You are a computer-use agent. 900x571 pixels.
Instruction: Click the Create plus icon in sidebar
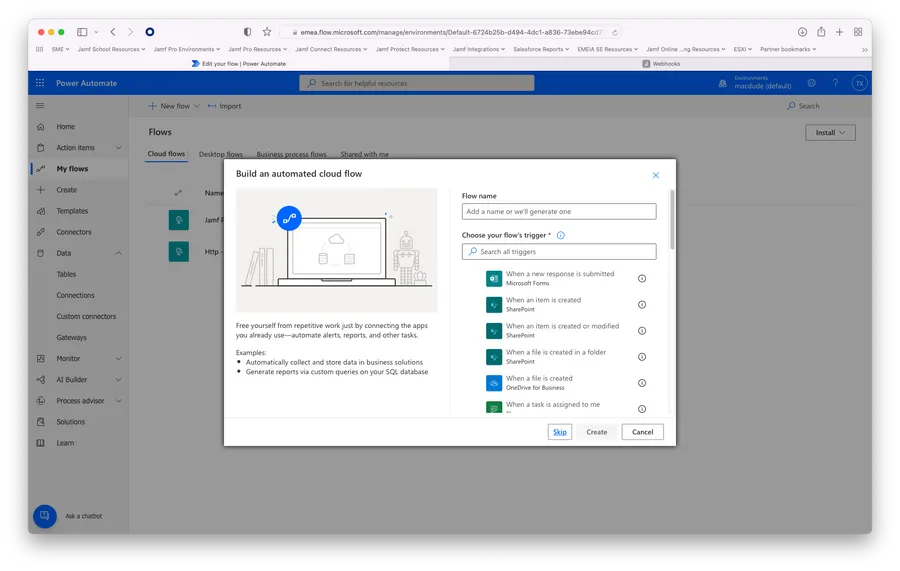[x=40, y=190]
